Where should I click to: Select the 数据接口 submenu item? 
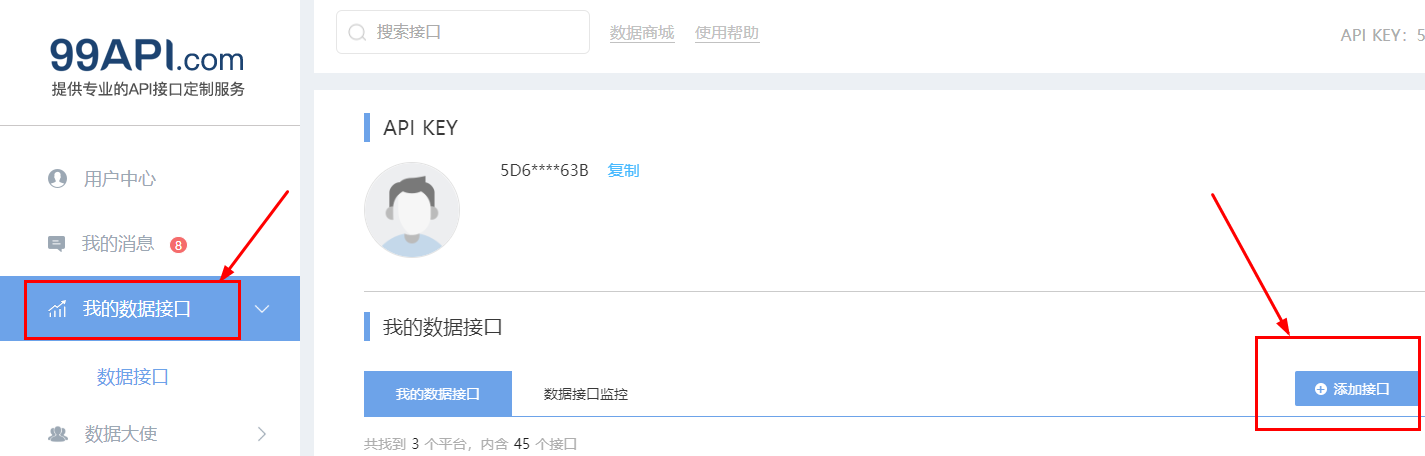(132, 377)
